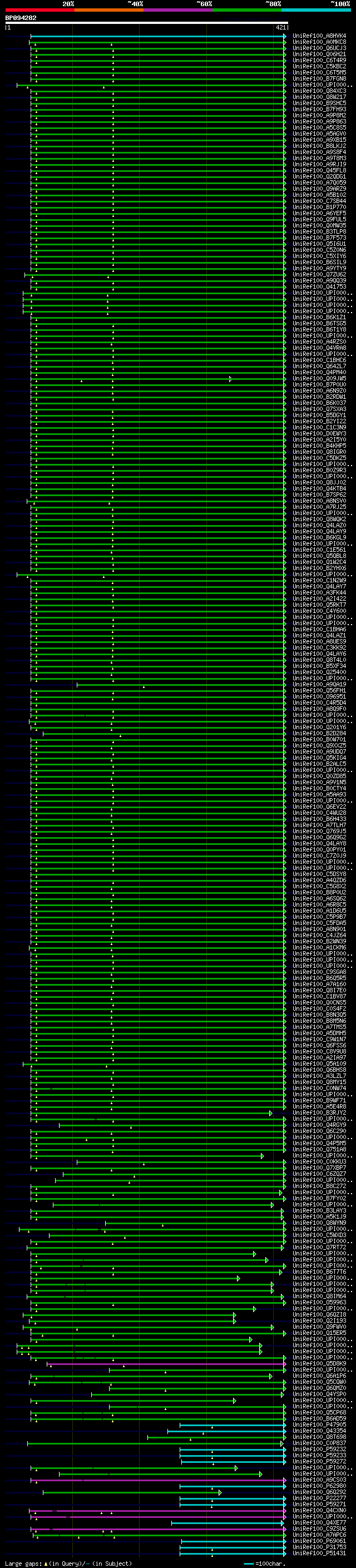
Task: Open hit UniRef100_P62980
Action: point(319,1486)
